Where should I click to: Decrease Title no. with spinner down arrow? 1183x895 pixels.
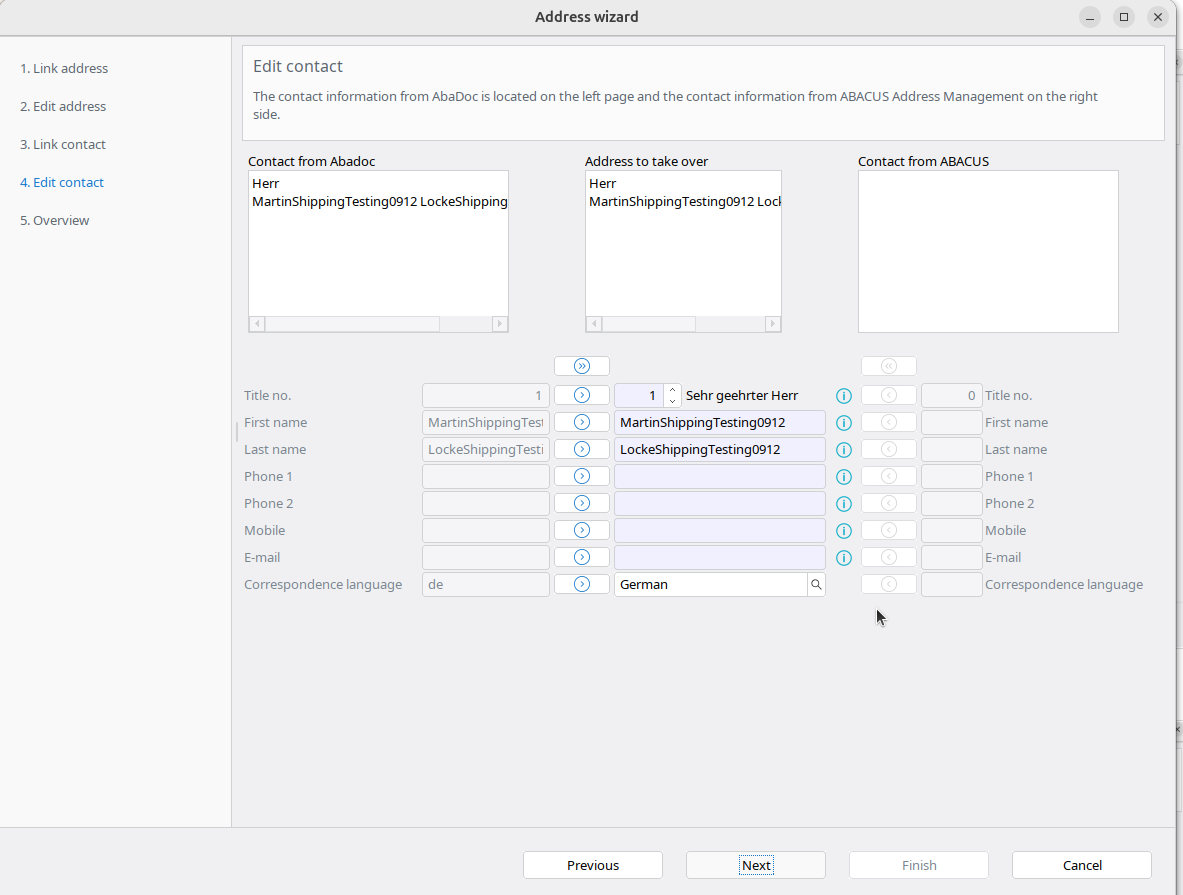tap(673, 401)
